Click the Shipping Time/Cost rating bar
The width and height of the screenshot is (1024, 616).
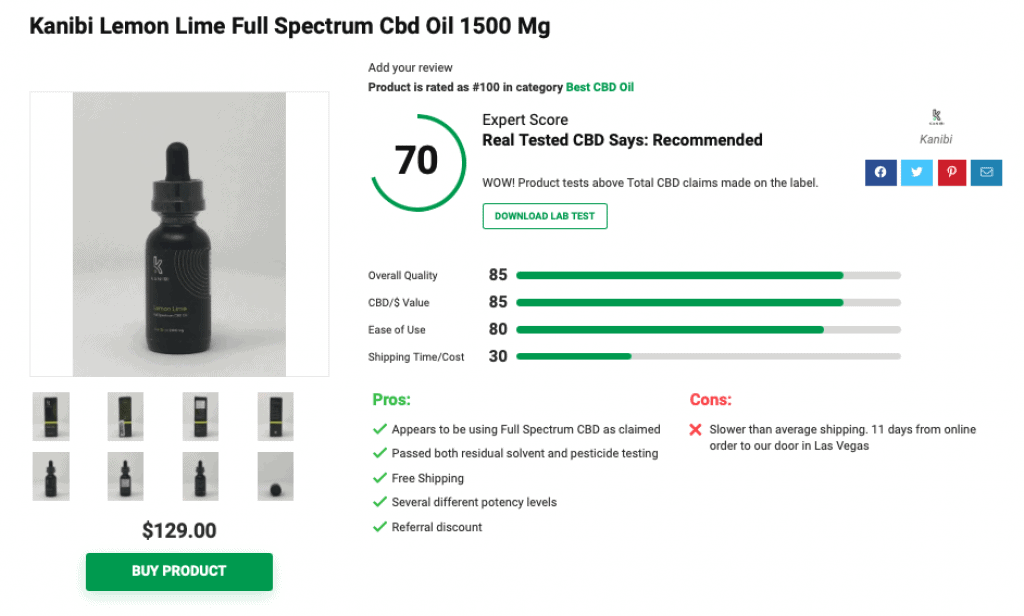tap(708, 356)
